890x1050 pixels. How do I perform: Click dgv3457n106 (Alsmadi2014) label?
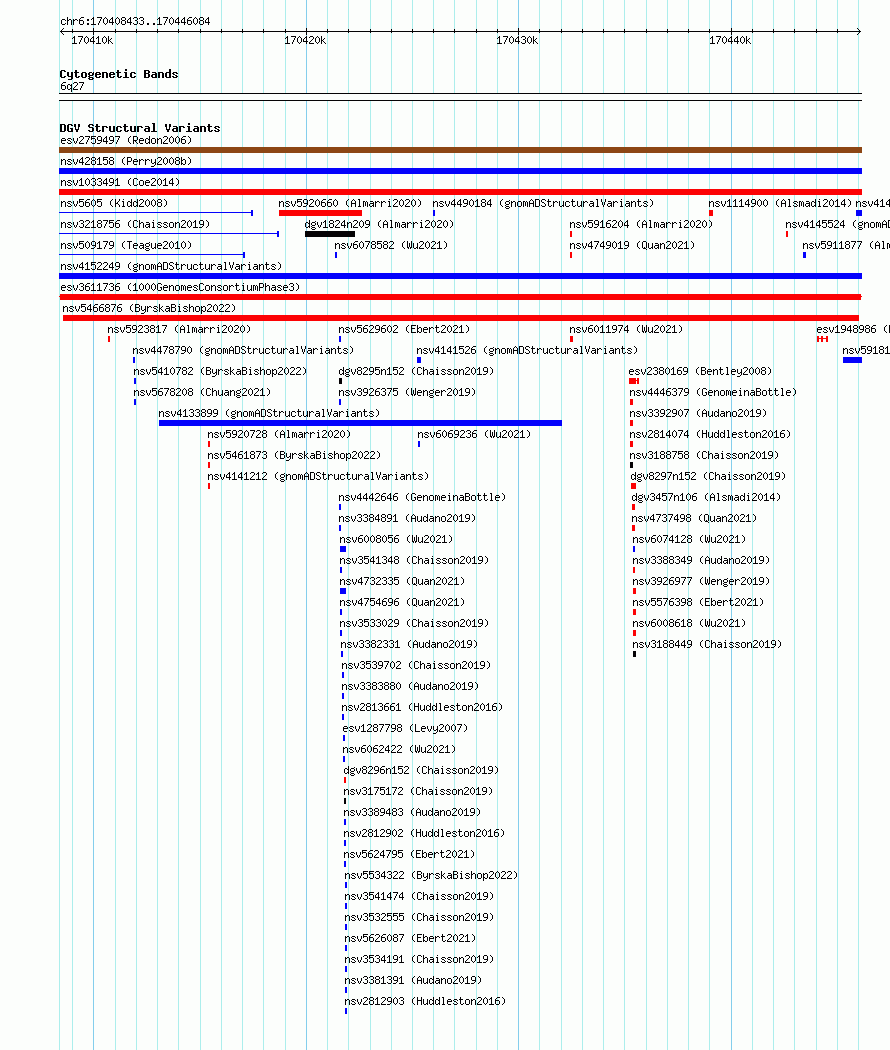(x=706, y=497)
